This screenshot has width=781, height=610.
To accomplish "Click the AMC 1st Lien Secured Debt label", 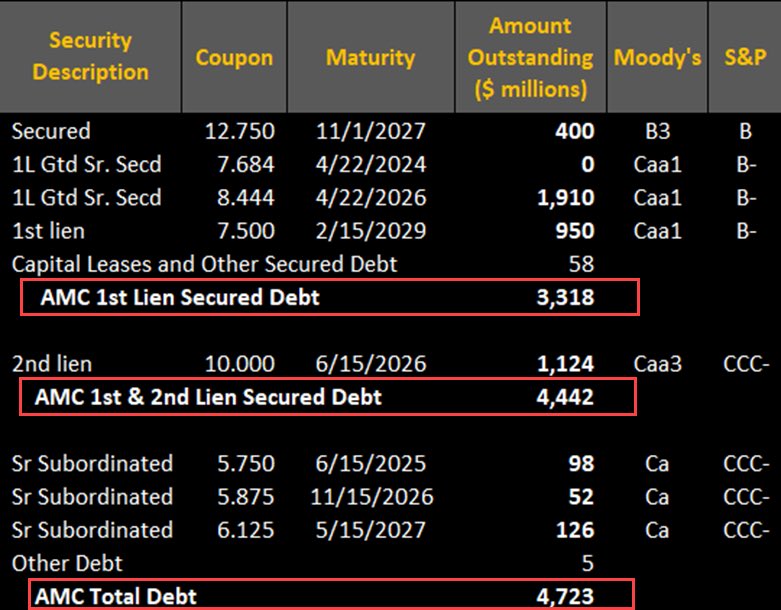I will click(x=180, y=297).
